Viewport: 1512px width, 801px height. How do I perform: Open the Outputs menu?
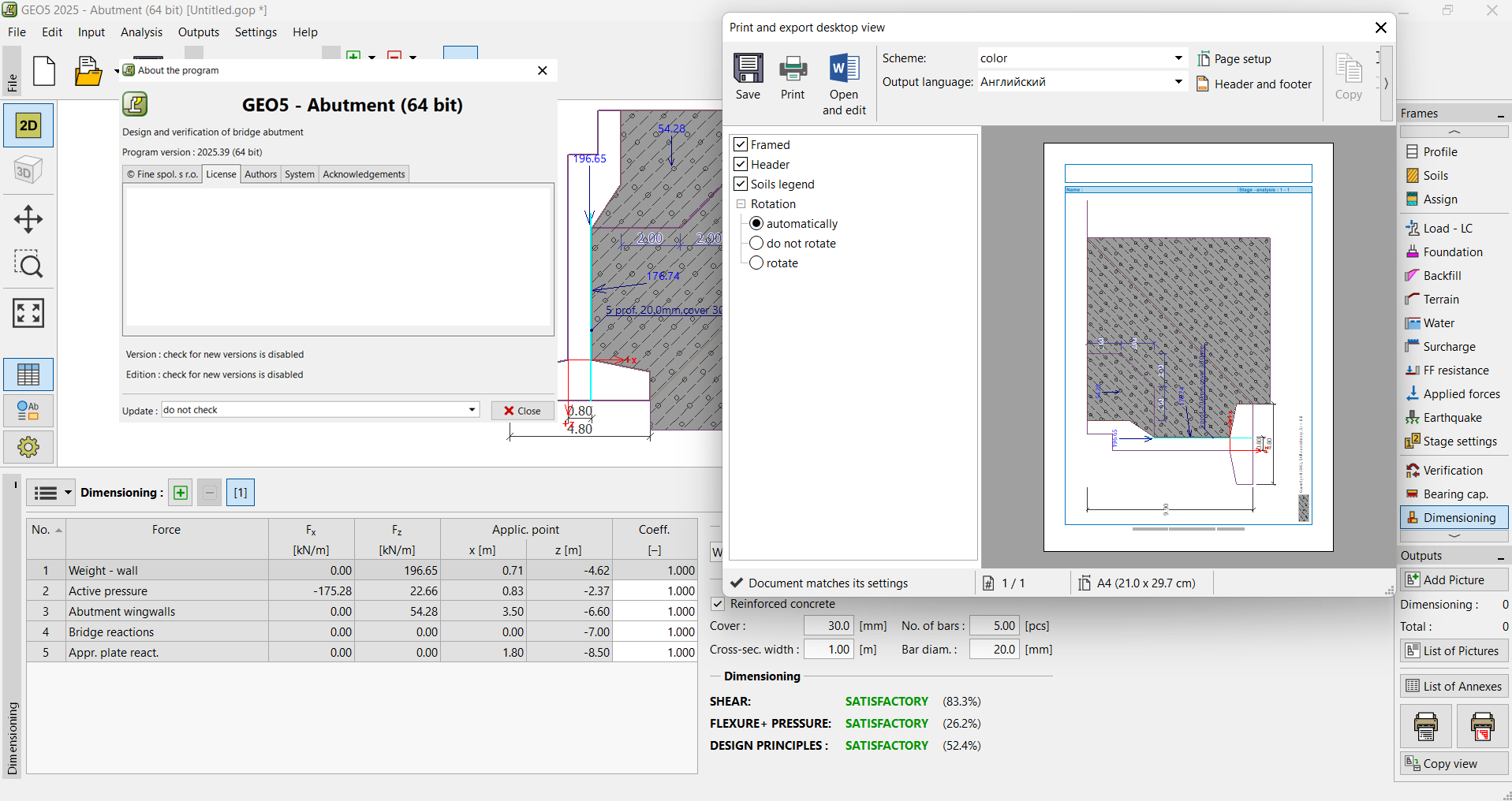pyautogui.click(x=199, y=32)
